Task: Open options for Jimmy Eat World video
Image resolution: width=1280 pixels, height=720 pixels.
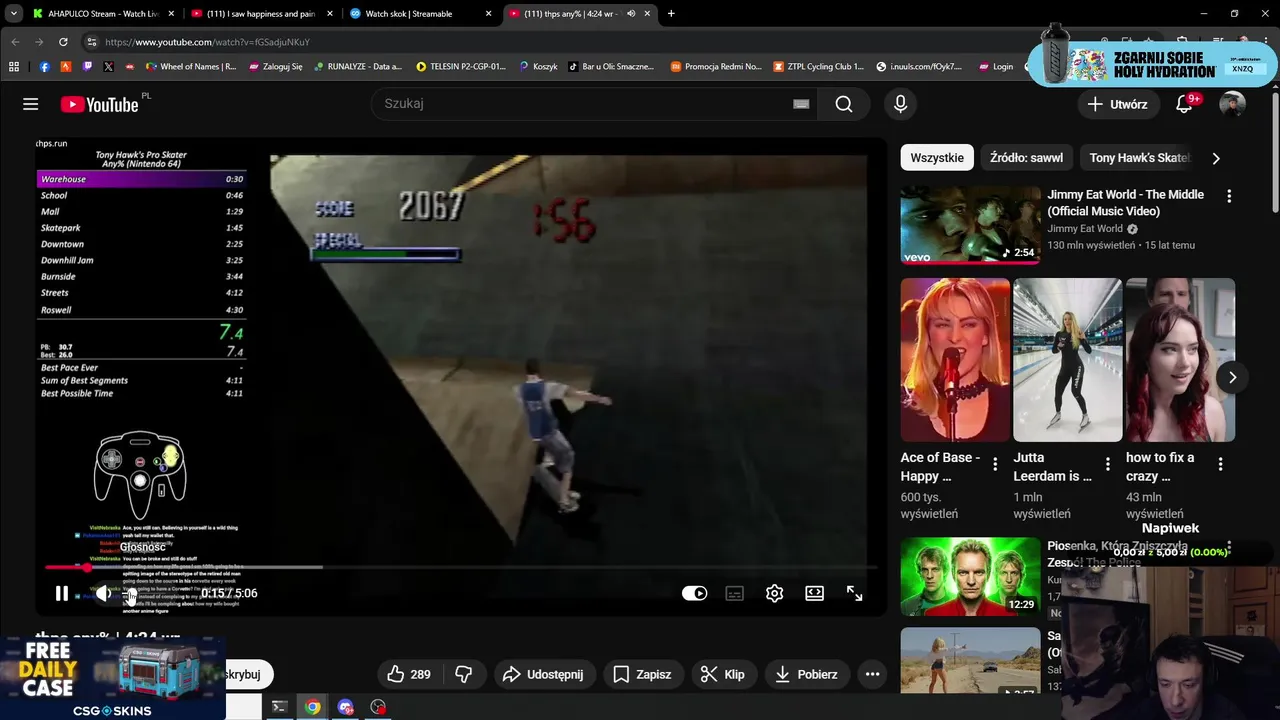Action: tap(1229, 196)
